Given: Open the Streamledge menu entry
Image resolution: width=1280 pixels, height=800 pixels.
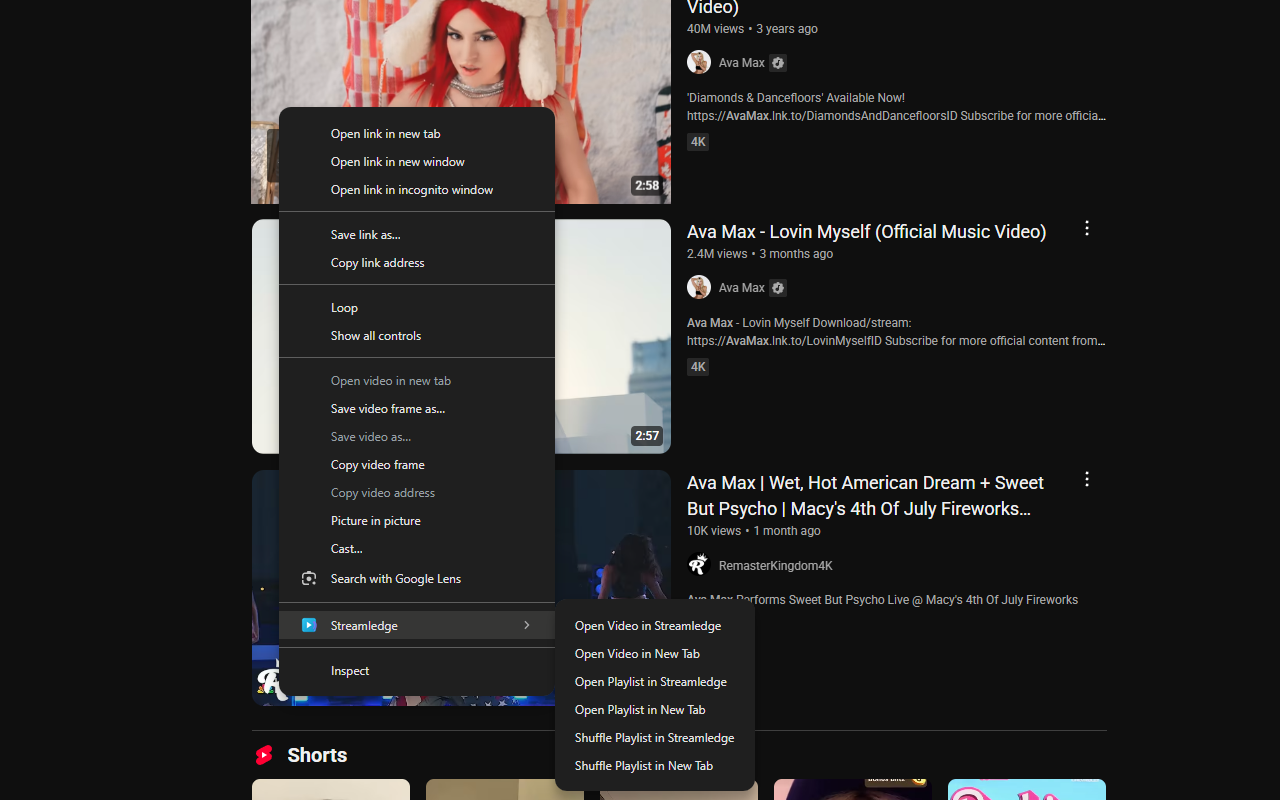Looking at the screenshot, I should click(x=417, y=625).
